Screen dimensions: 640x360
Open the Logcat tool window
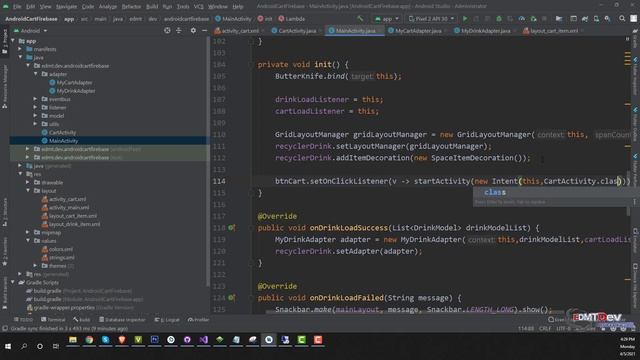coord(167,320)
